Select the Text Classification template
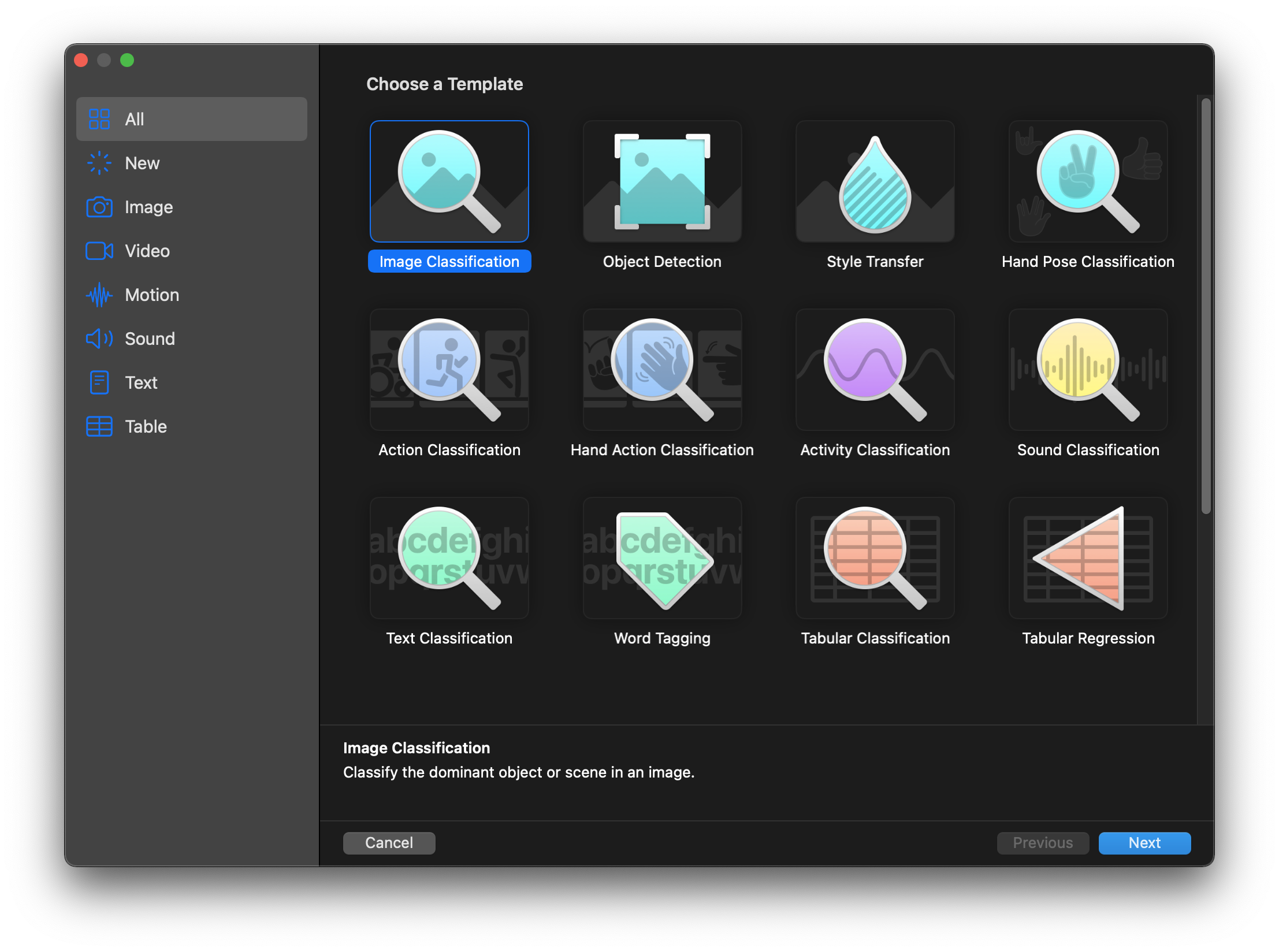1279x952 pixels. click(x=449, y=558)
